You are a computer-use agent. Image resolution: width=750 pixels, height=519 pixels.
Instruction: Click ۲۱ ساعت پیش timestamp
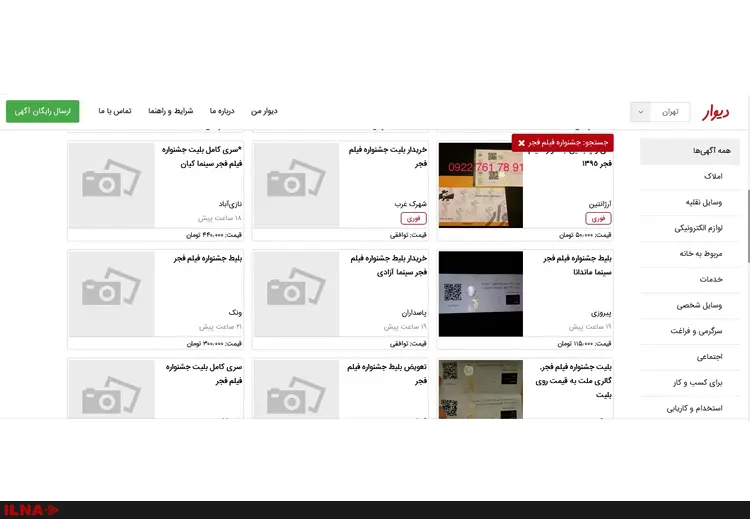(220, 327)
